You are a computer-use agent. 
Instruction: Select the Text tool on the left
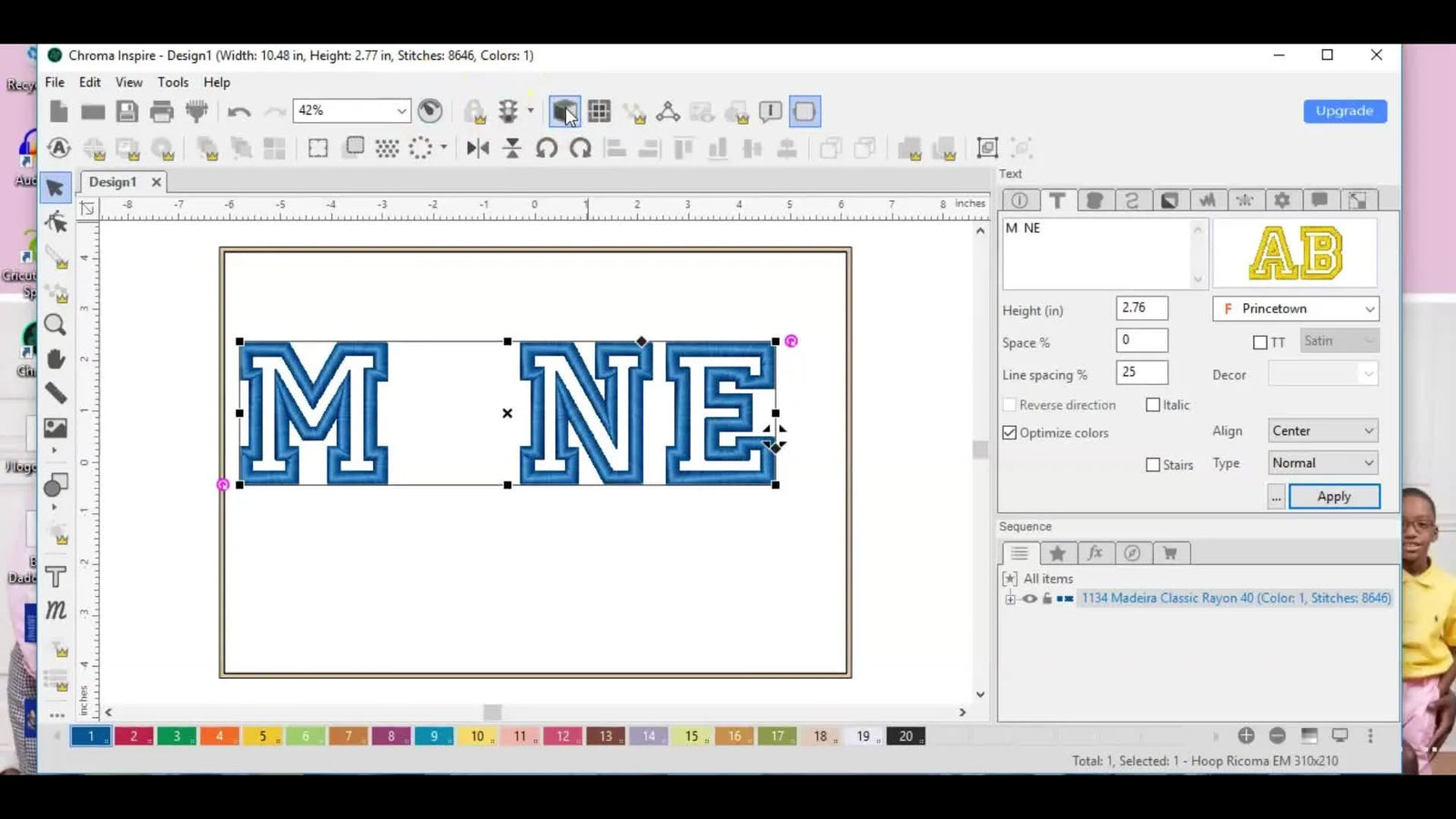56,575
